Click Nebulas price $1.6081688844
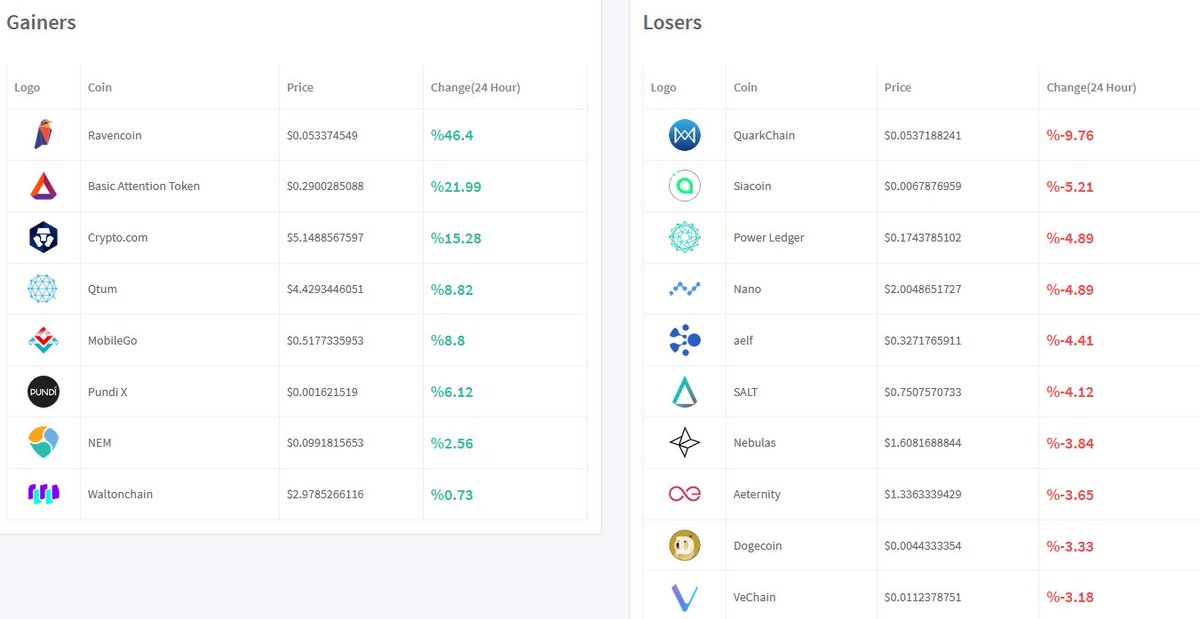 (x=923, y=443)
